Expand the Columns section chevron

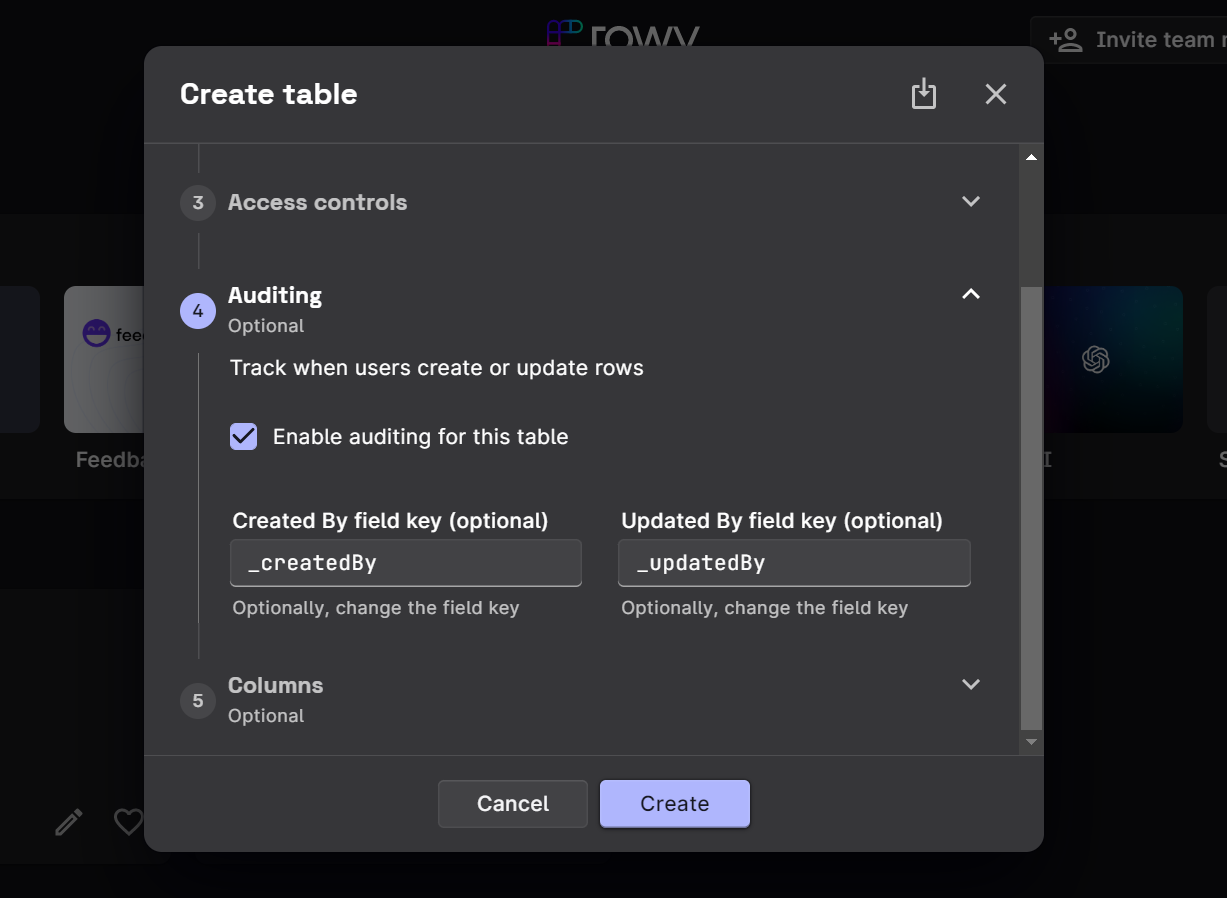[970, 684]
